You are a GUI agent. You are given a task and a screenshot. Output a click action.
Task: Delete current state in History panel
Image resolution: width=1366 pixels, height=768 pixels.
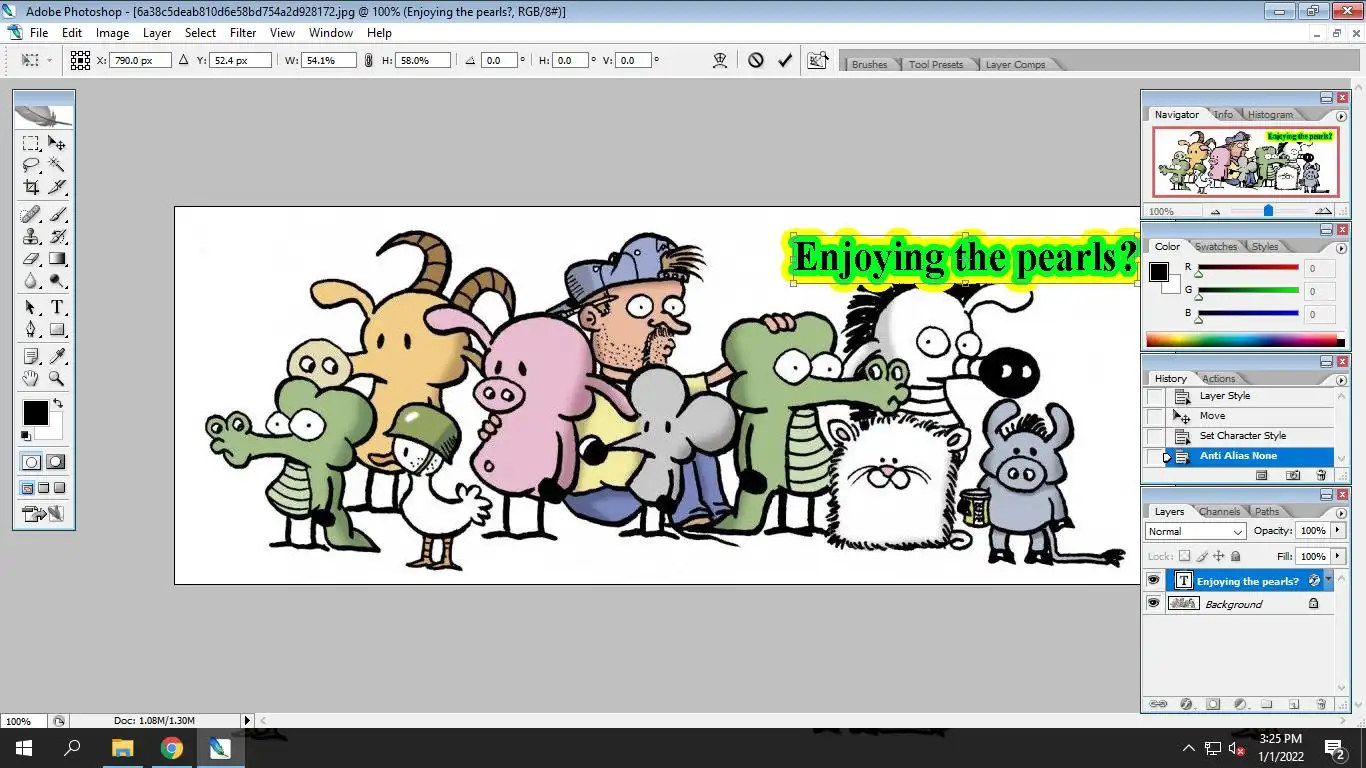pyautogui.click(x=1321, y=476)
